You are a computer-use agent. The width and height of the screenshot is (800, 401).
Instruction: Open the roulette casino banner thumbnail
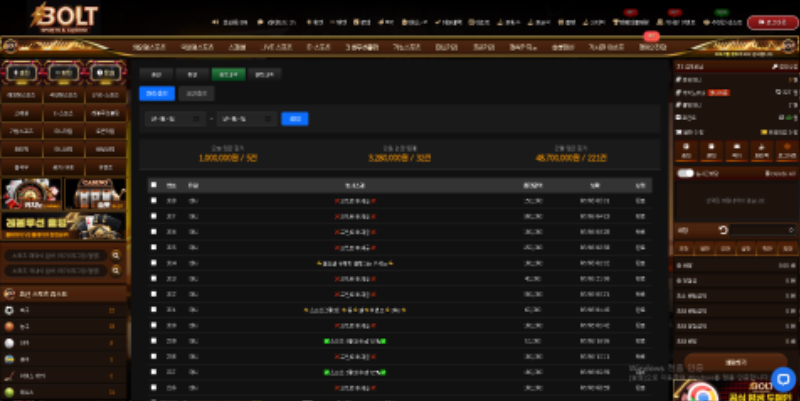coord(31,194)
